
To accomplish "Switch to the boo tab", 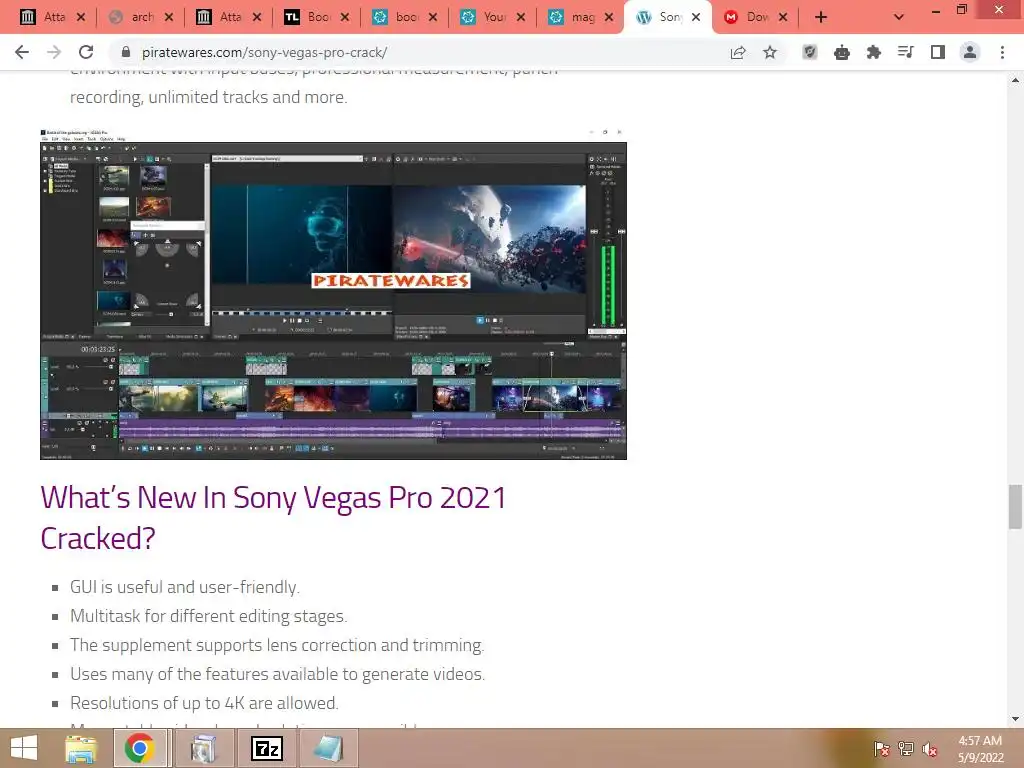I will [396, 17].
